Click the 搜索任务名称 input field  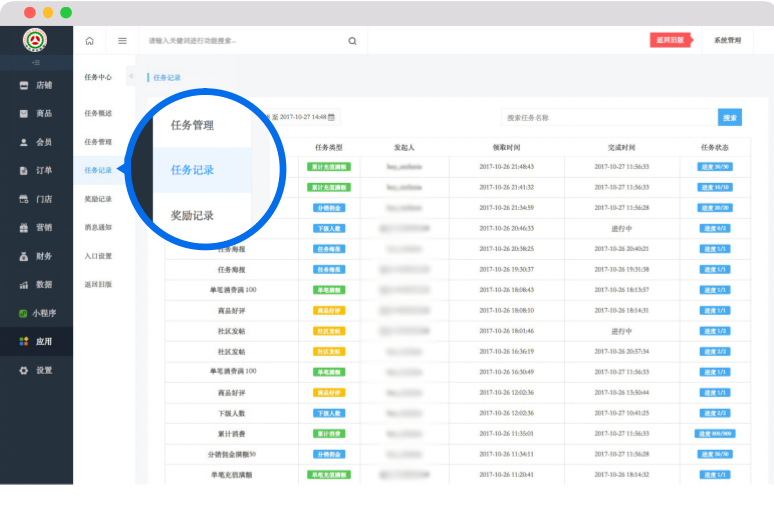click(x=608, y=118)
